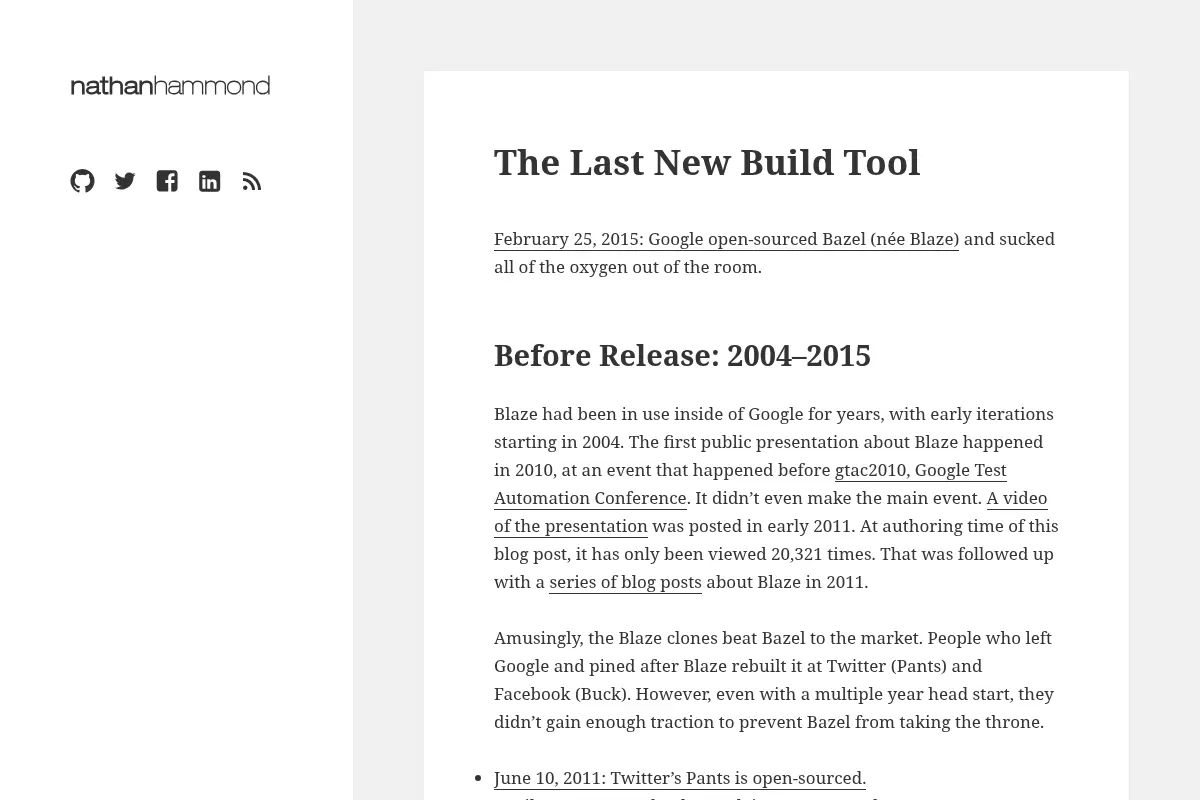This screenshot has width=1200, height=800.
Task: Click the 'Before Release: 2004–2015' heading
Action: (682, 355)
